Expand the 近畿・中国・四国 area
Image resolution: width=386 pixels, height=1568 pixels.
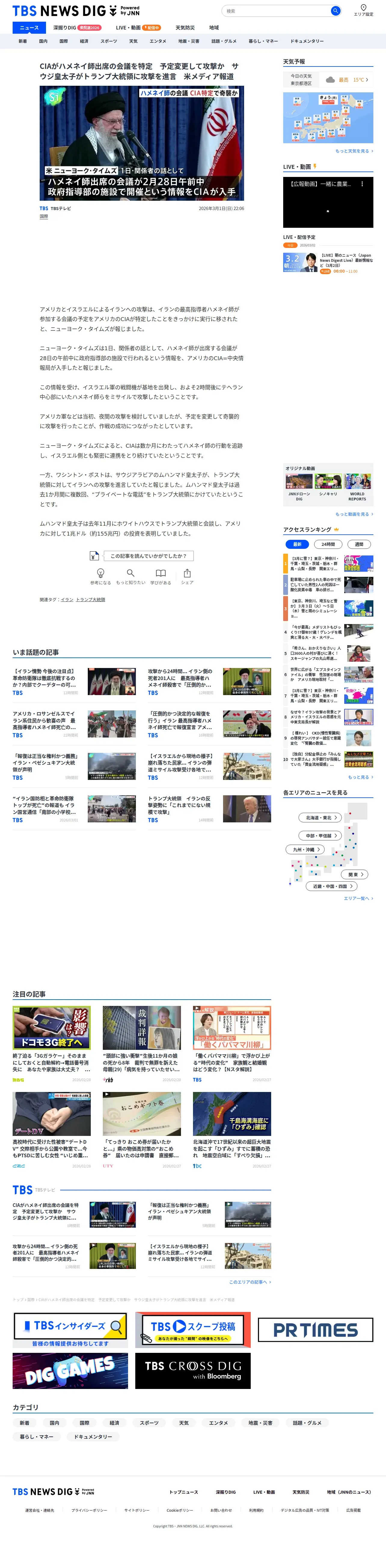click(x=331, y=886)
